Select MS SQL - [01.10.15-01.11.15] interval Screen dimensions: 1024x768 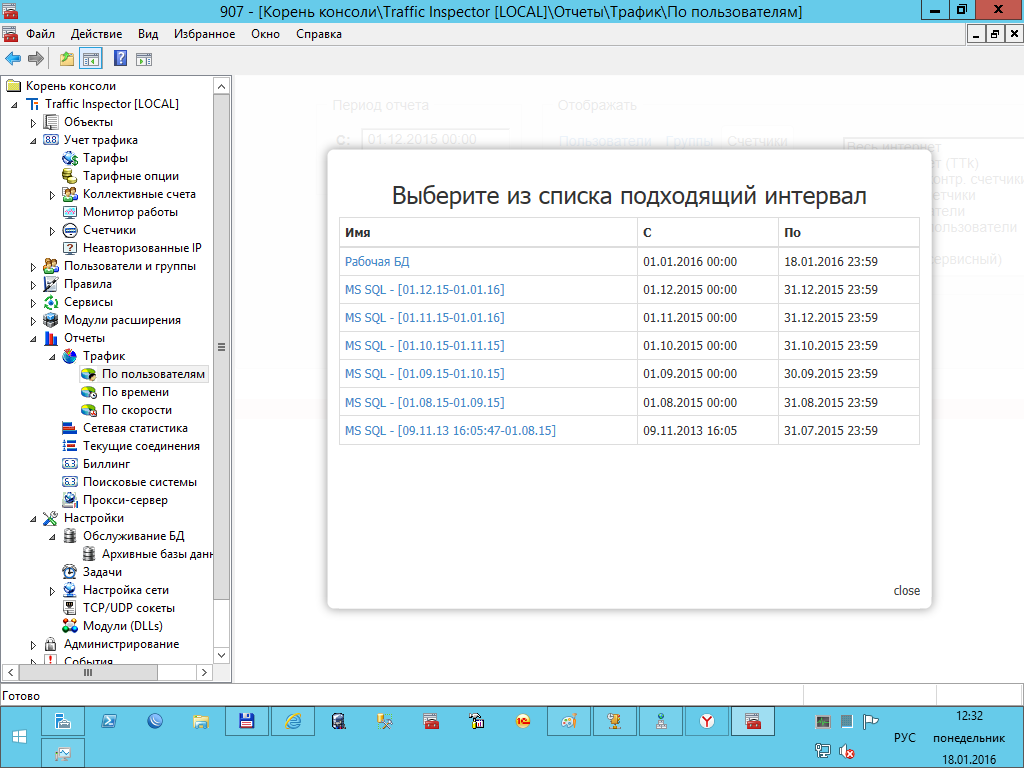click(424, 345)
